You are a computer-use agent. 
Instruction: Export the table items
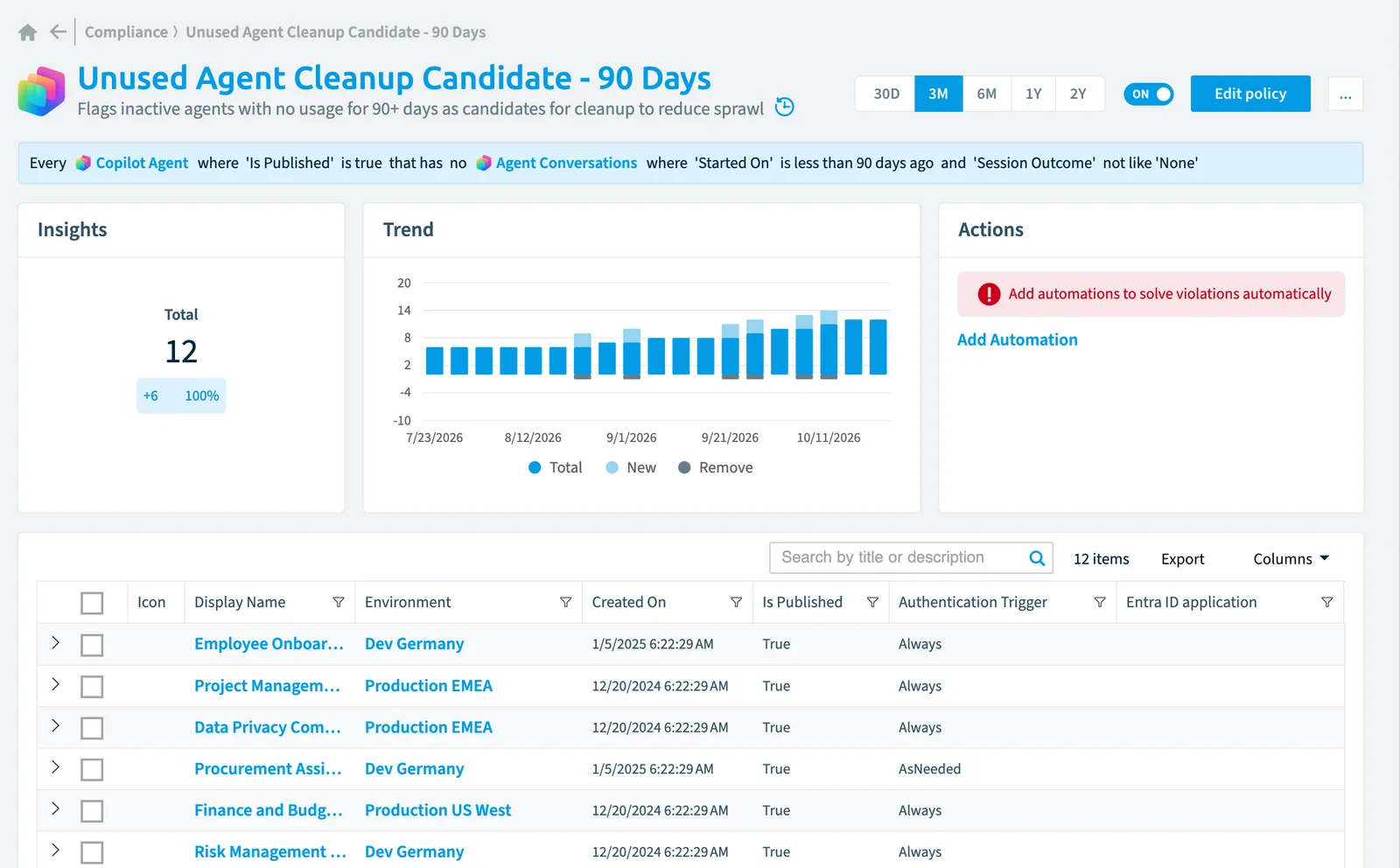[x=1182, y=559]
